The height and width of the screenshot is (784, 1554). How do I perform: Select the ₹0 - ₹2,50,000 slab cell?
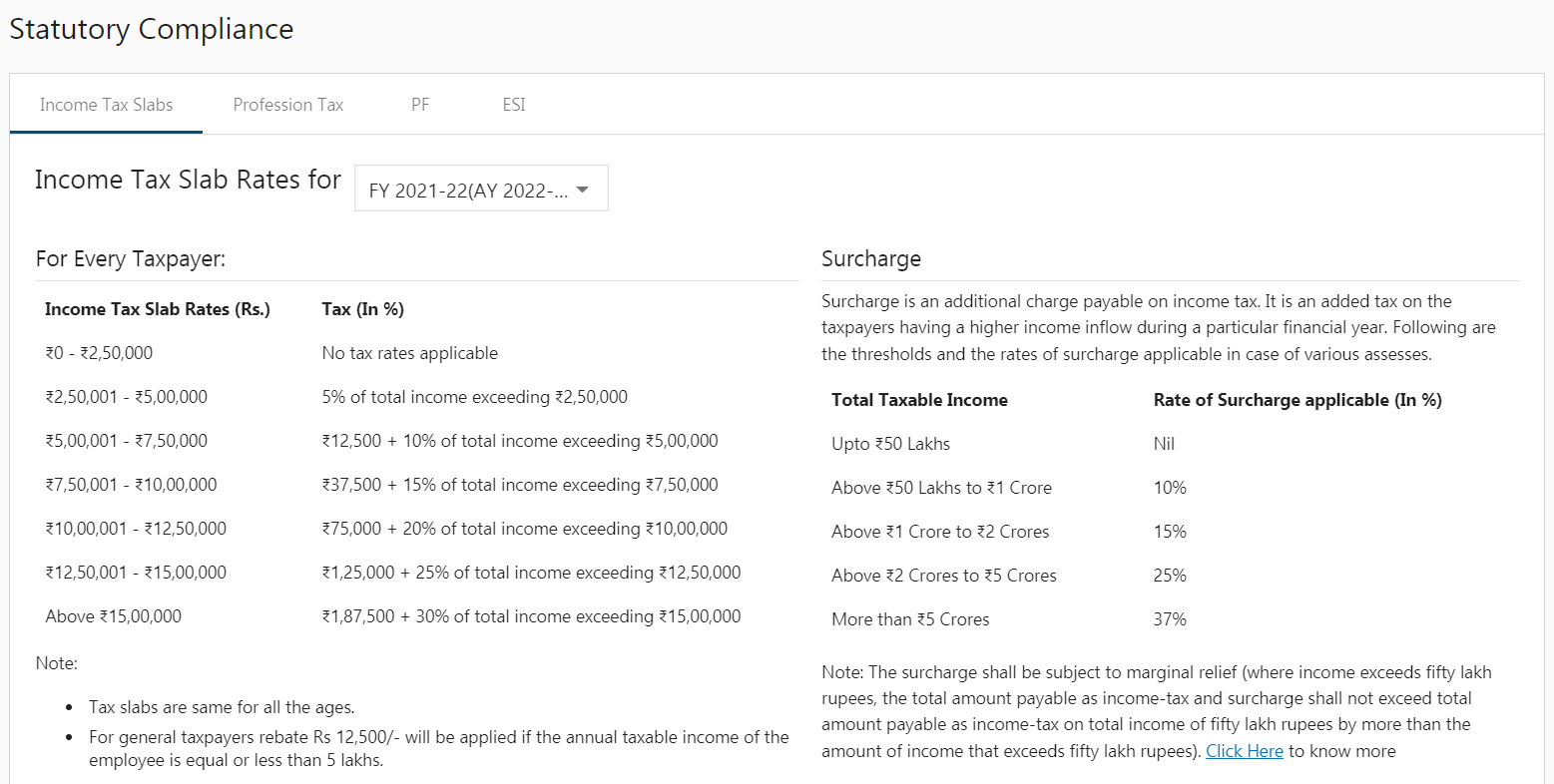coord(99,353)
